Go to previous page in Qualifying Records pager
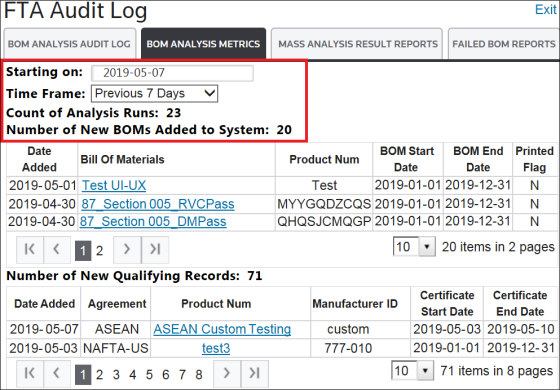560x390 pixels. 57,373
